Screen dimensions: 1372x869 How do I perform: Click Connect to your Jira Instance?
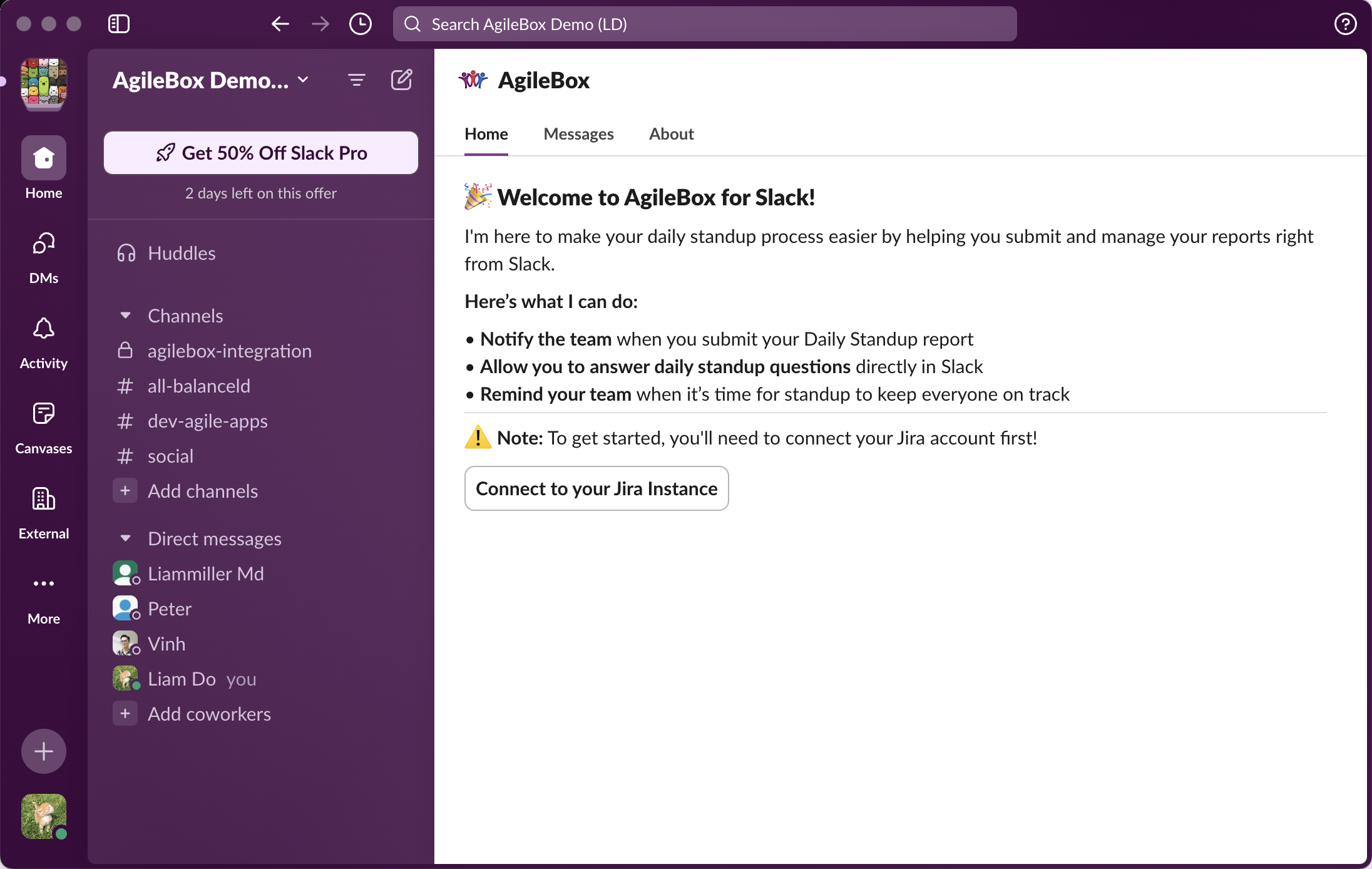point(596,488)
